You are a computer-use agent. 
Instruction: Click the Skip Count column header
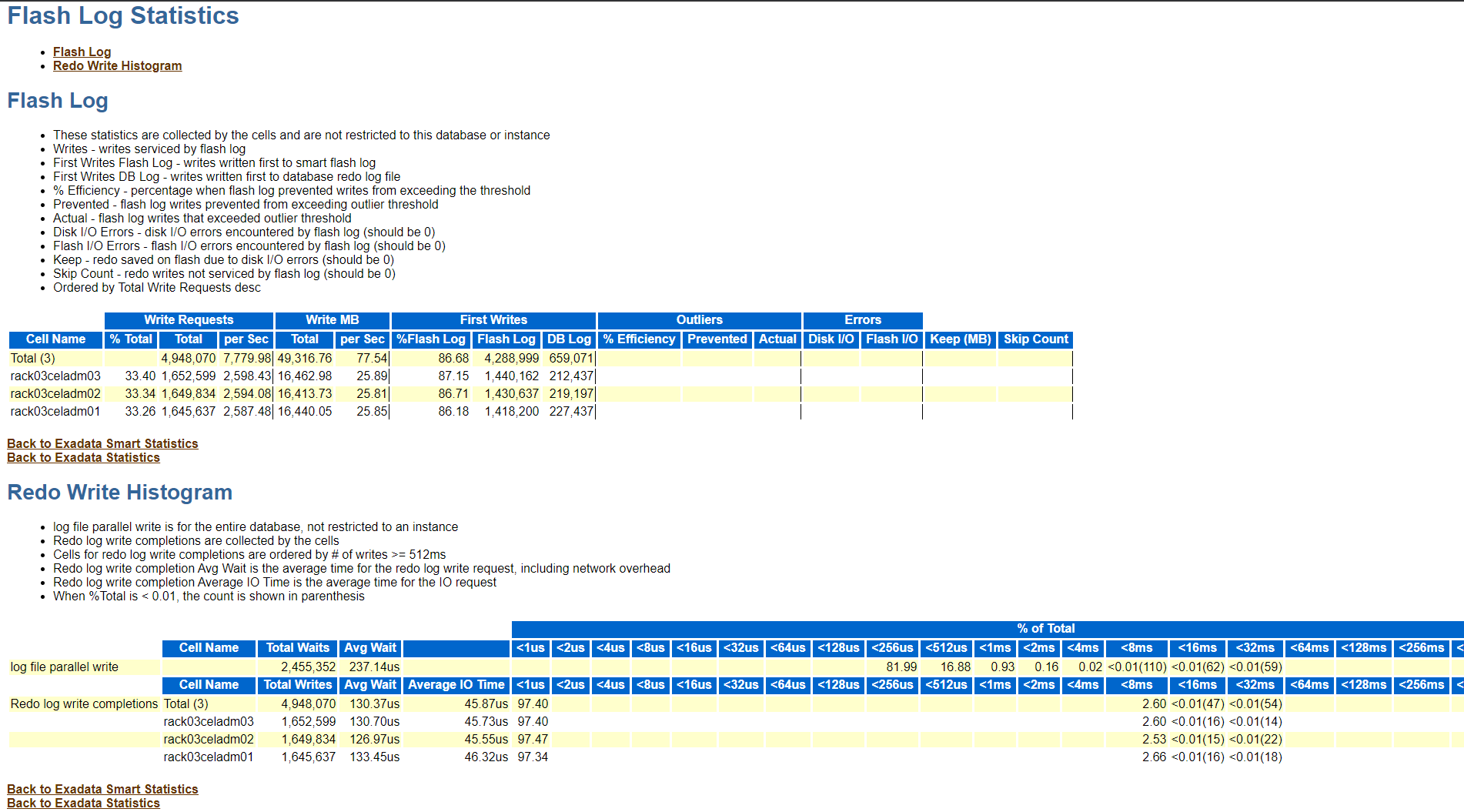[1035, 339]
